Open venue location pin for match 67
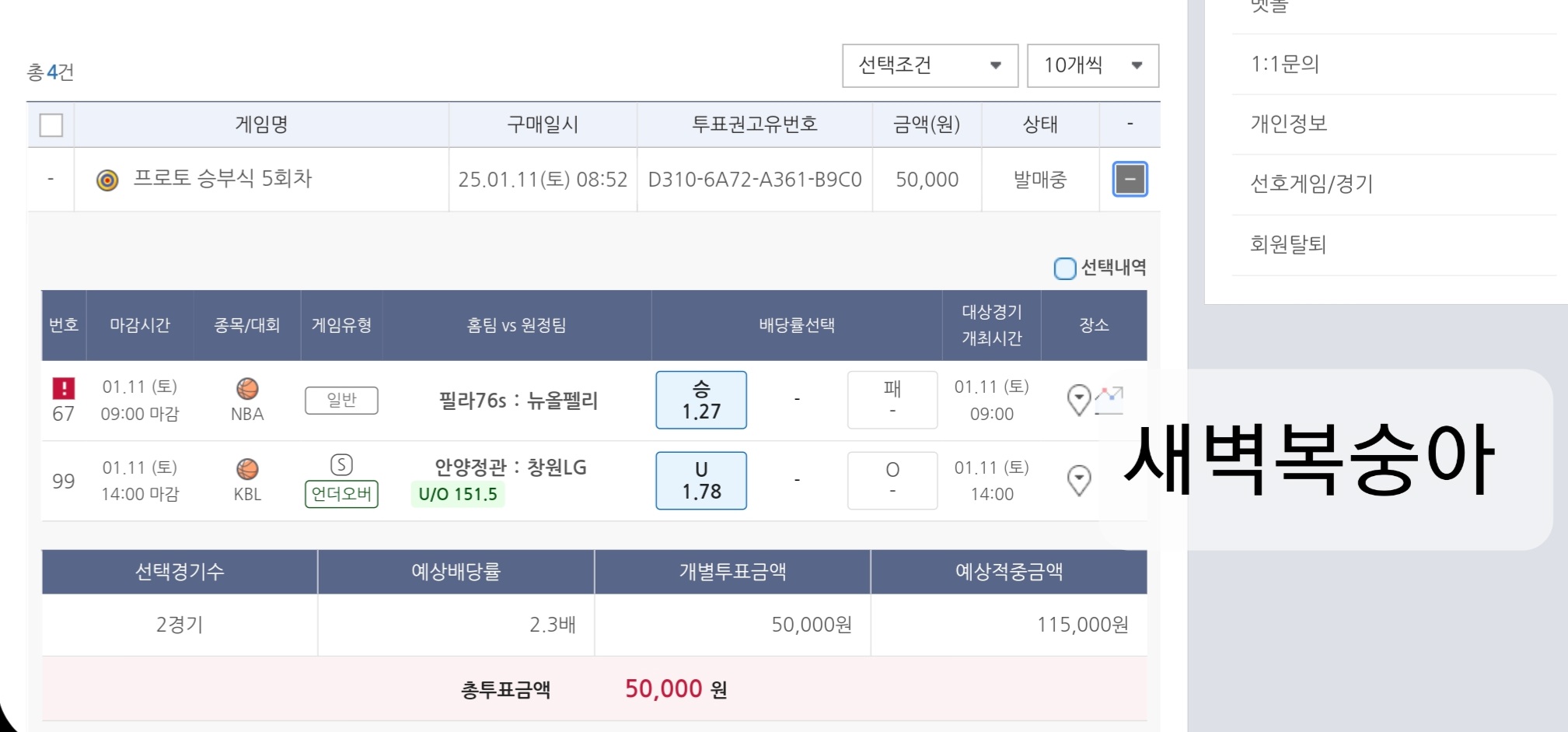1568x732 pixels. [1078, 400]
